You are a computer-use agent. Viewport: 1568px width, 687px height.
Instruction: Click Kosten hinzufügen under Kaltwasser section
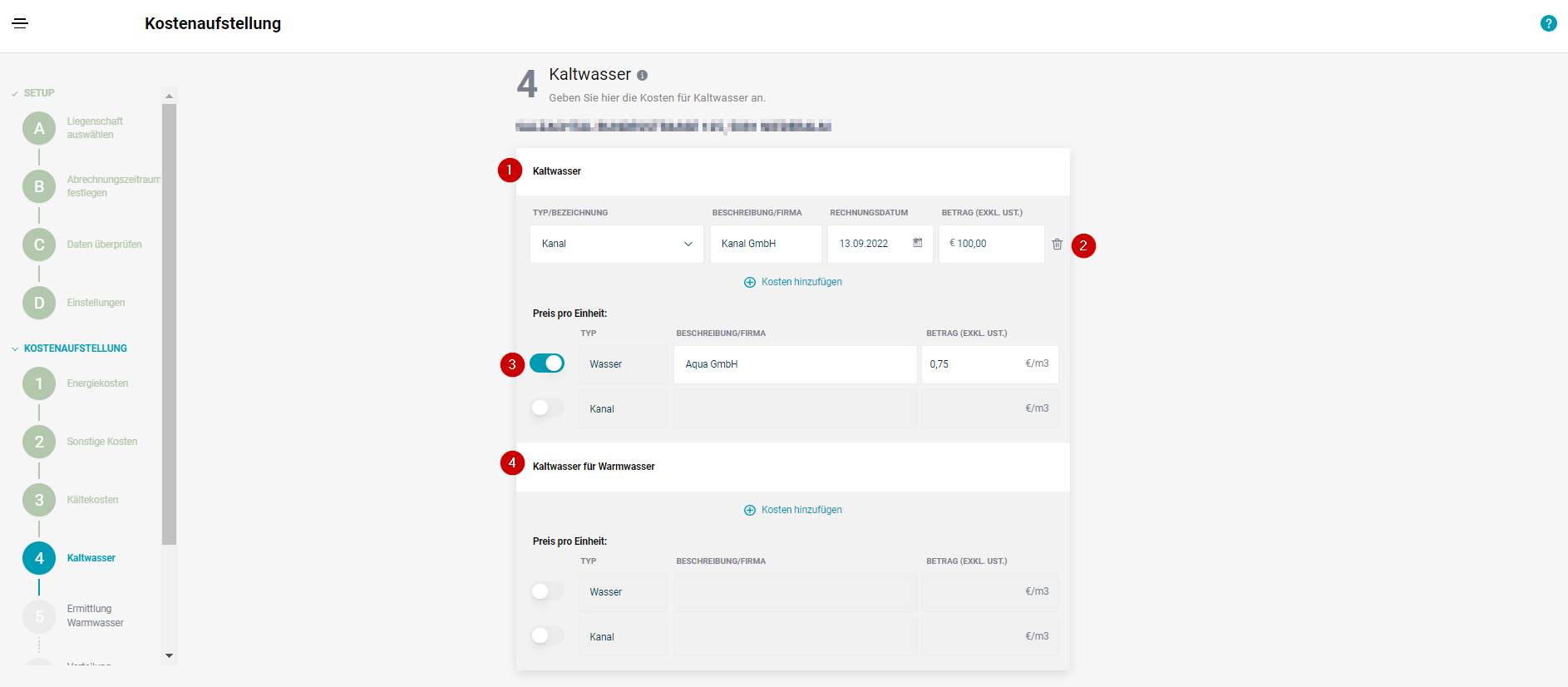[793, 282]
